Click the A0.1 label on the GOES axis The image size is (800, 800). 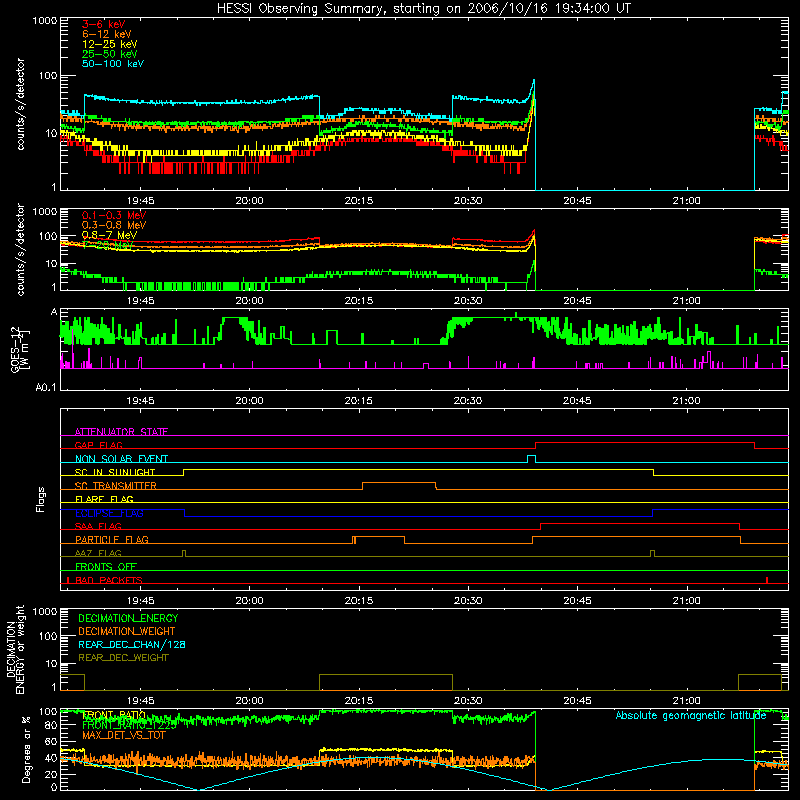[x=46, y=388]
